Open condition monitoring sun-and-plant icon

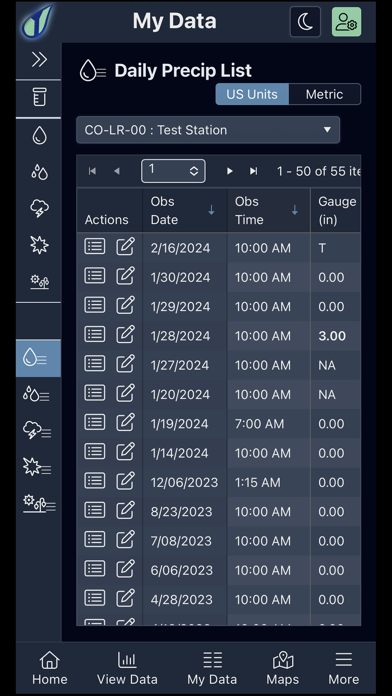coord(39,281)
